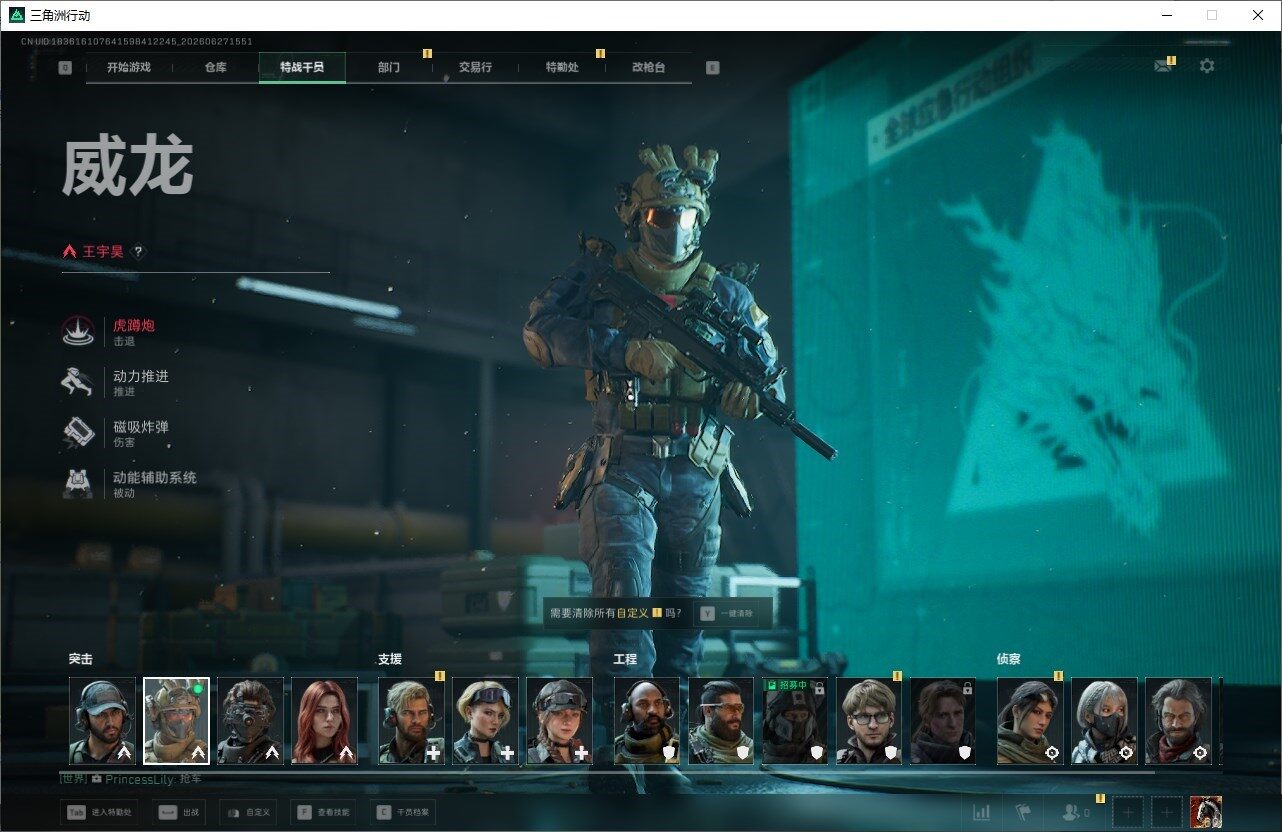The image size is (1282, 832).
Task: Open the flag icon in bottom bar
Action: pyautogui.click(x=1022, y=813)
